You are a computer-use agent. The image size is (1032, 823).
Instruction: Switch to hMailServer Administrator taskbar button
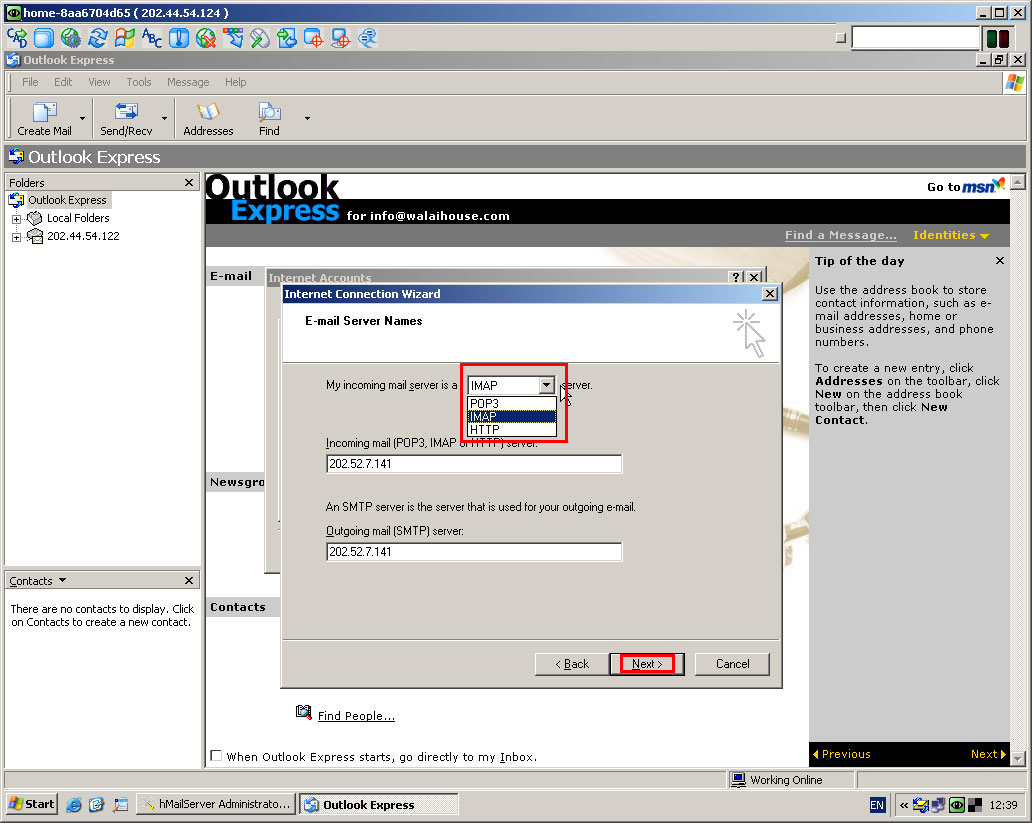click(x=216, y=804)
